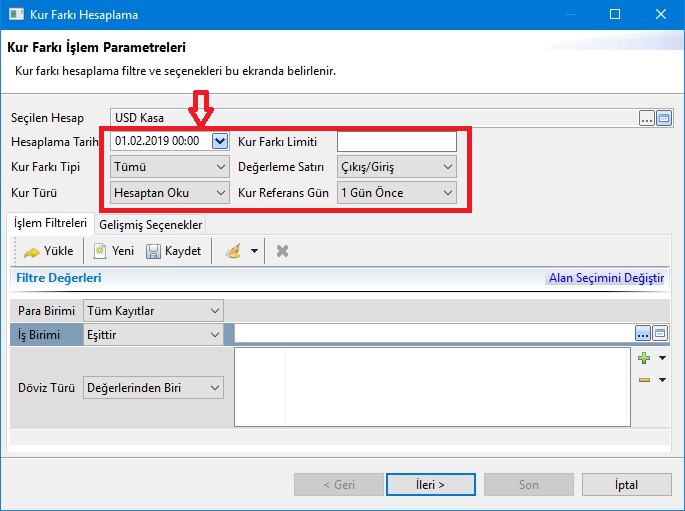This screenshot has height=511, width=685.
Task: Click the window icon next to İş Birimi field
Action: click(x=660, y=334)
